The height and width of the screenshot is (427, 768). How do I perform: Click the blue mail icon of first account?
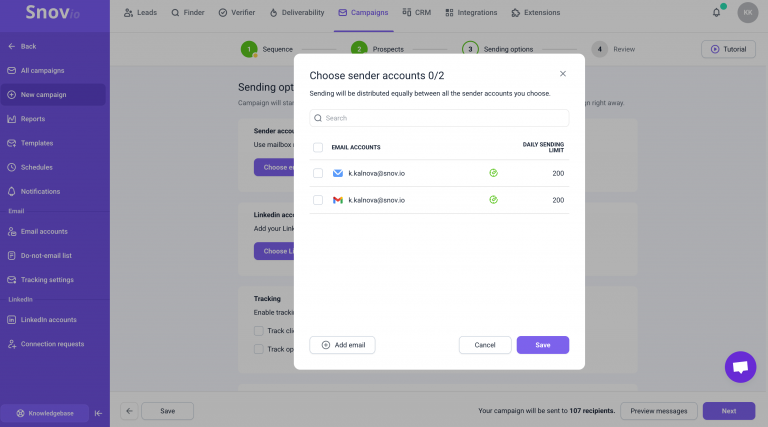[337, 173]
